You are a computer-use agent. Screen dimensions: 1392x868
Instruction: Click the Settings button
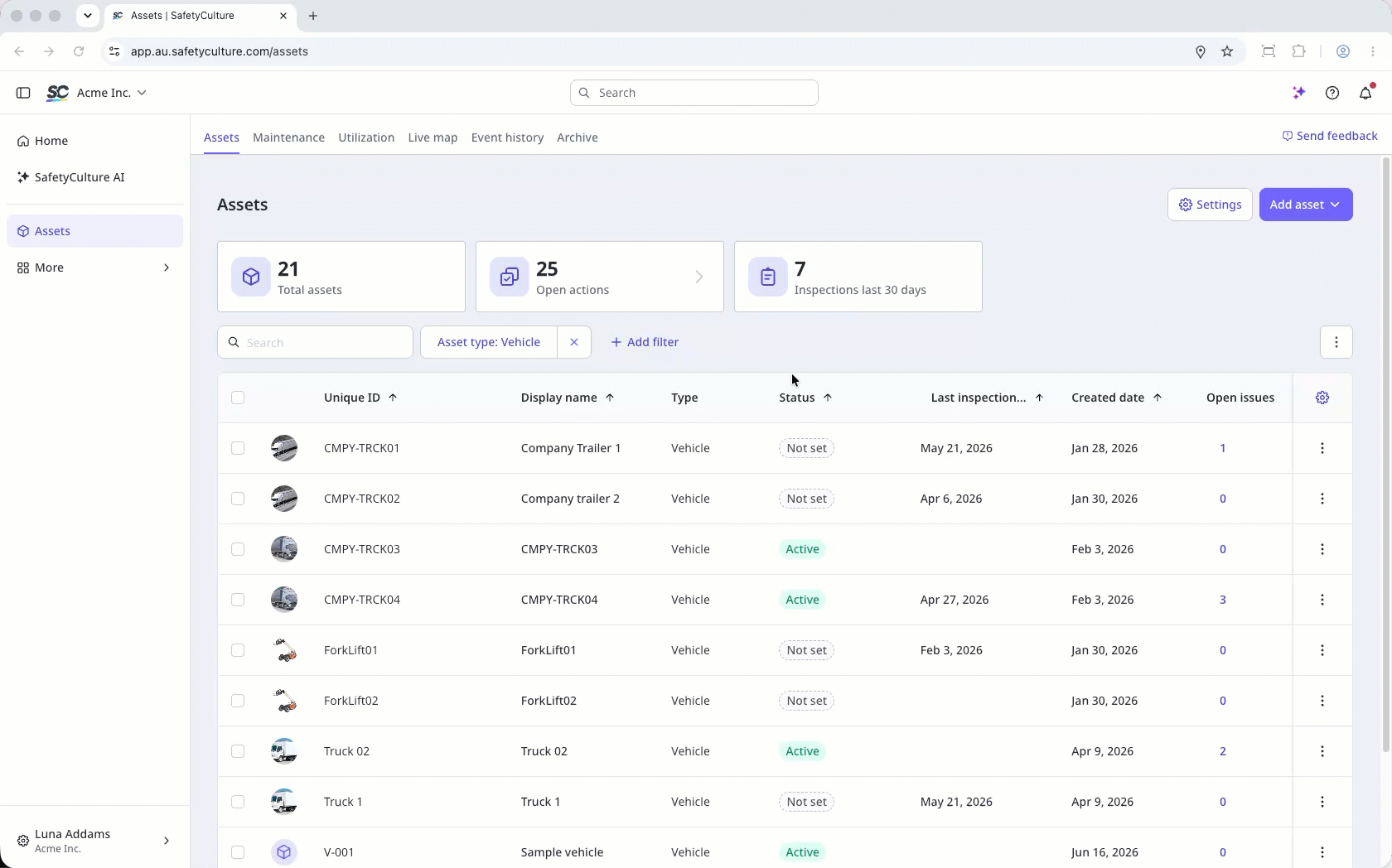click(x=1210, y=205)
